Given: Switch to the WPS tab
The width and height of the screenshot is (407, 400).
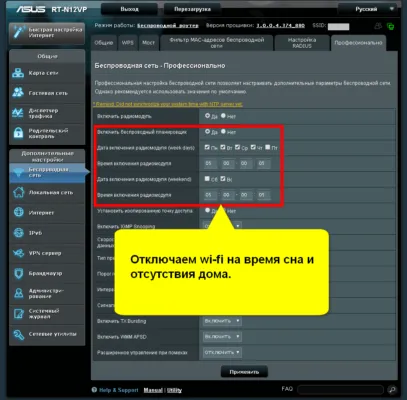Looking at the screenshot, I should click(128, 43).
